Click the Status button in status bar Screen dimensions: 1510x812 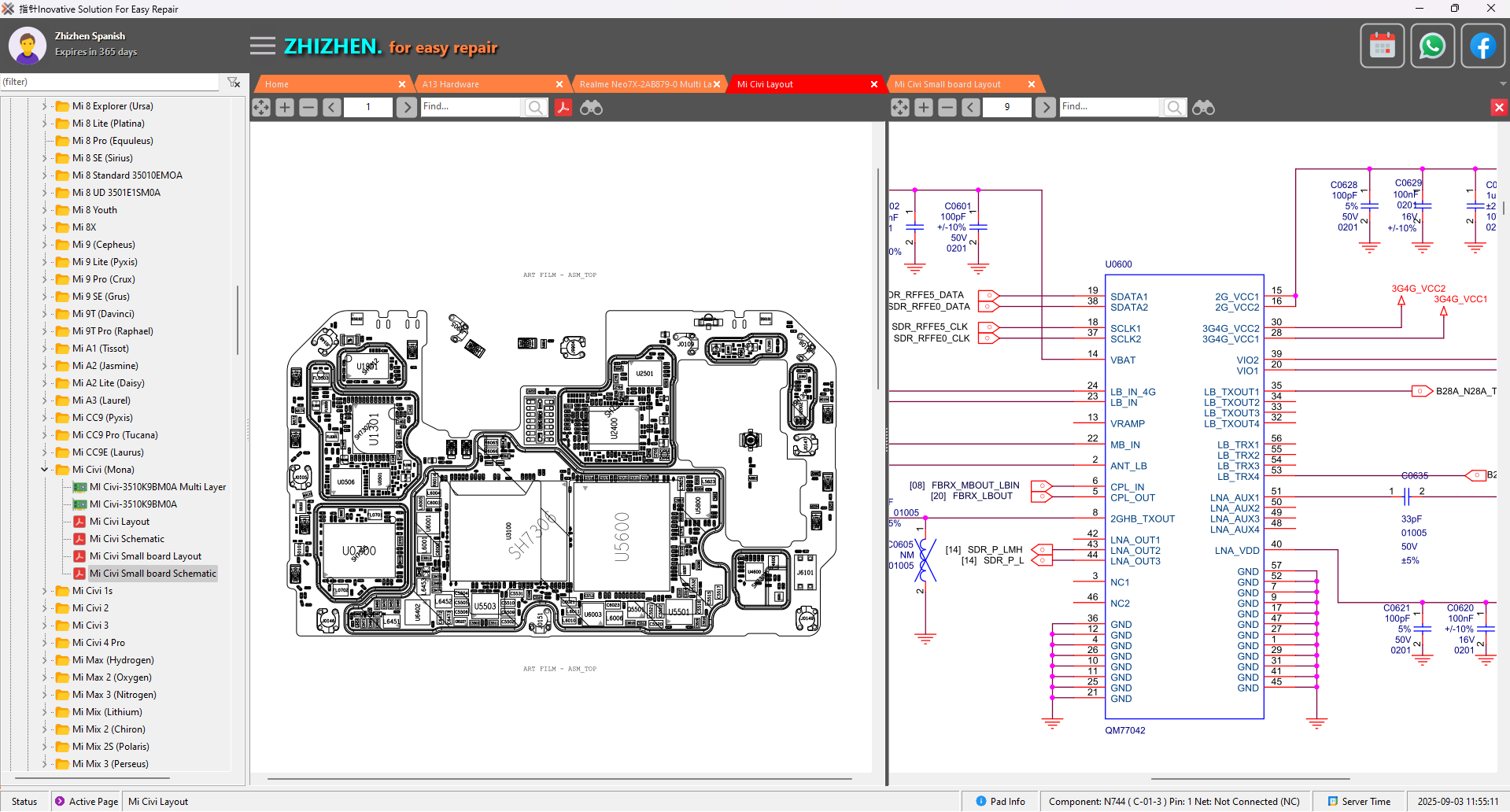24,802
